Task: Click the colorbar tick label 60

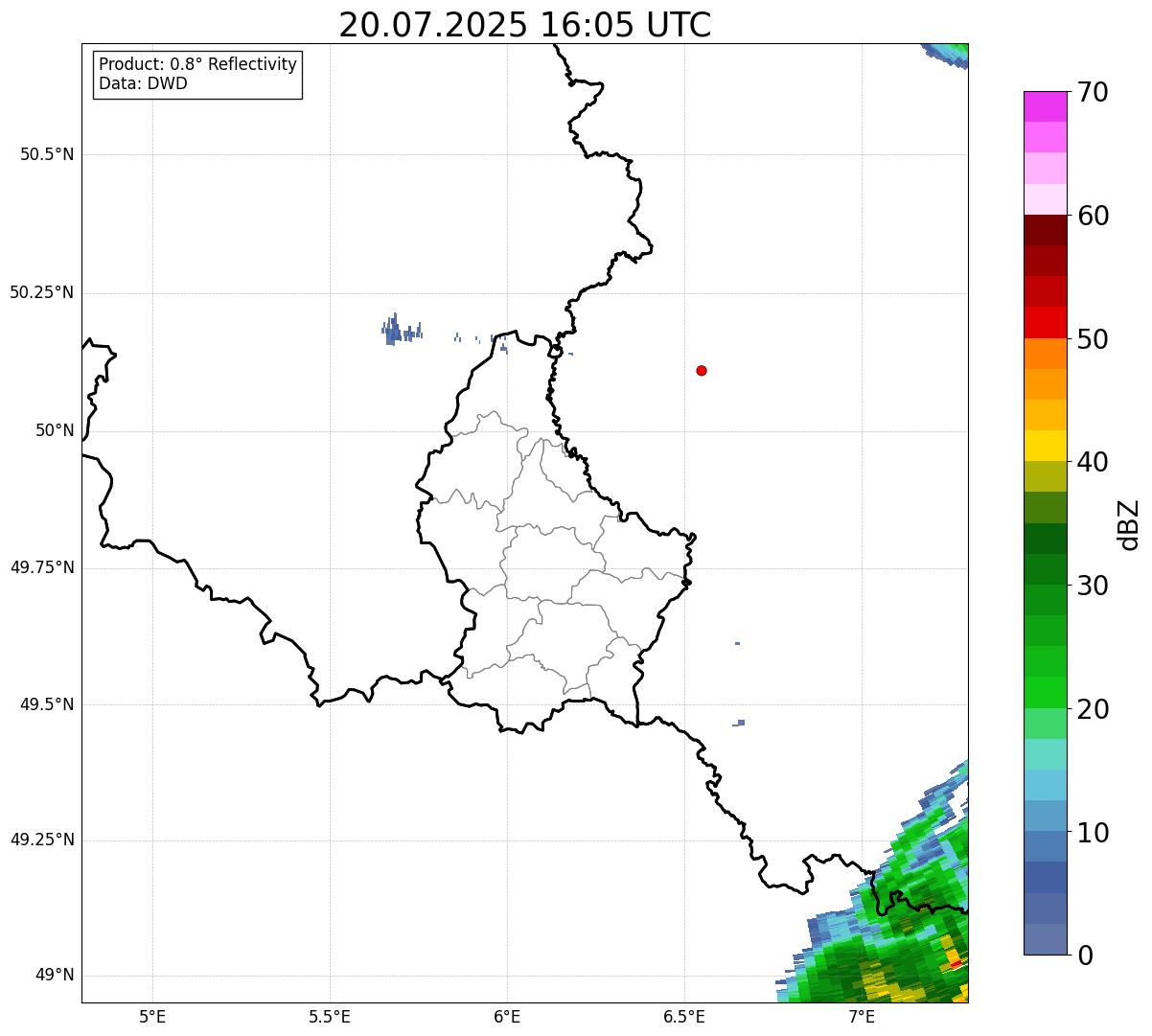Action: tap(1094, 216)
